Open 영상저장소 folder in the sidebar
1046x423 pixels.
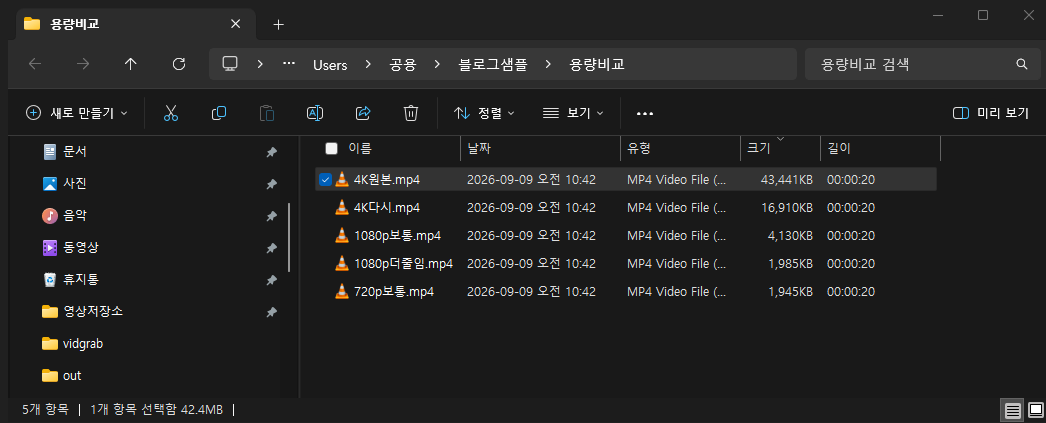93,312
